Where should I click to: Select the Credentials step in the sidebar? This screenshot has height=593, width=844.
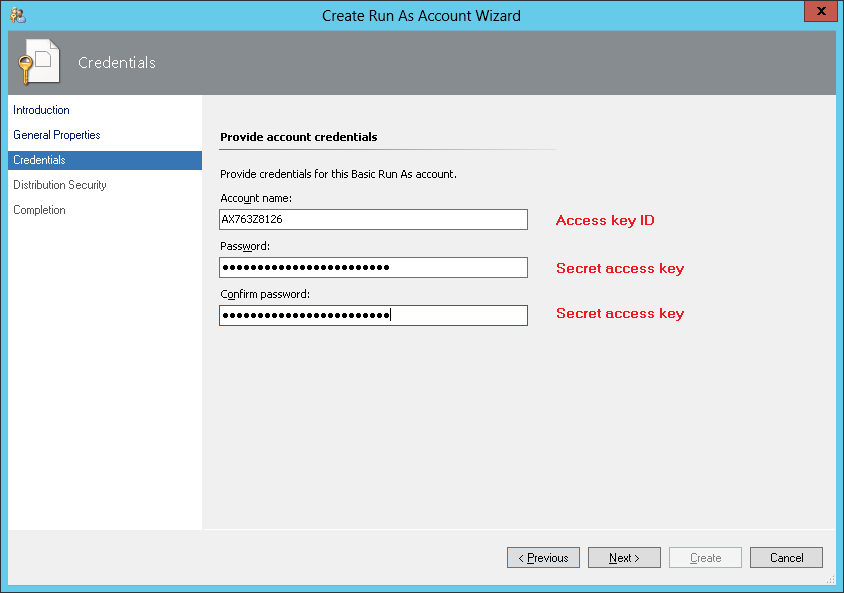click(x=40, y=160)
